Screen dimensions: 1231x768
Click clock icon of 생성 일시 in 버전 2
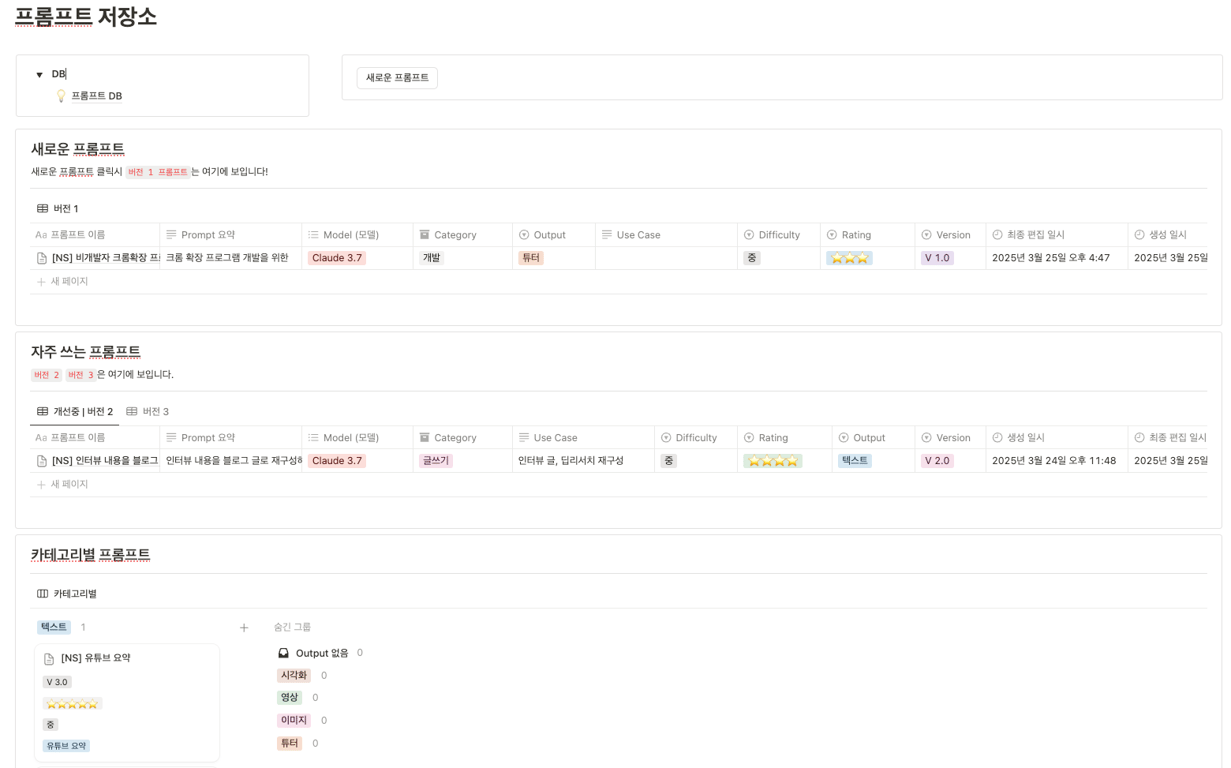(997, 438)
